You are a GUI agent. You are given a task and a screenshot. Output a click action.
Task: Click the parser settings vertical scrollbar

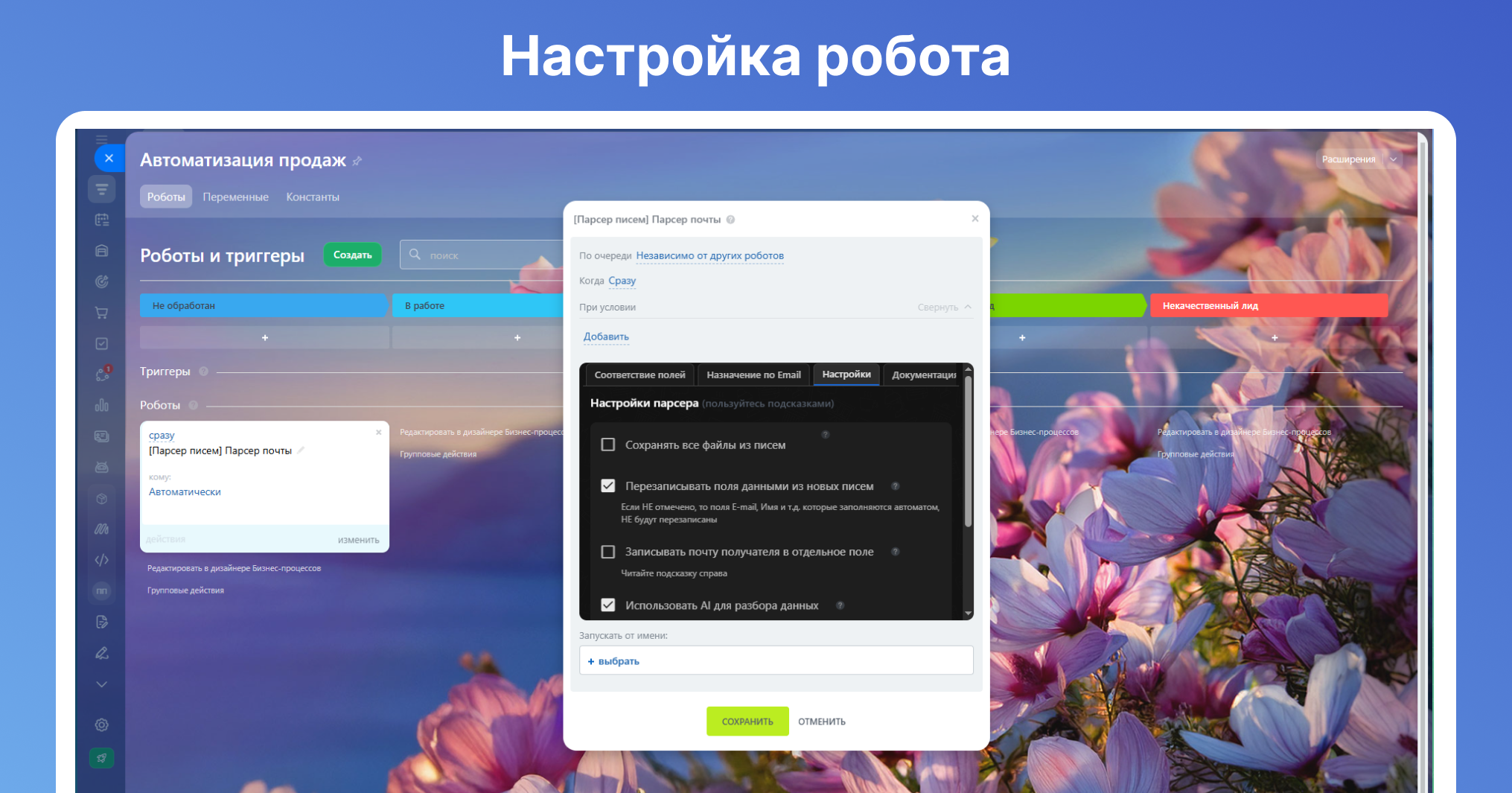[x=968, y=452]
